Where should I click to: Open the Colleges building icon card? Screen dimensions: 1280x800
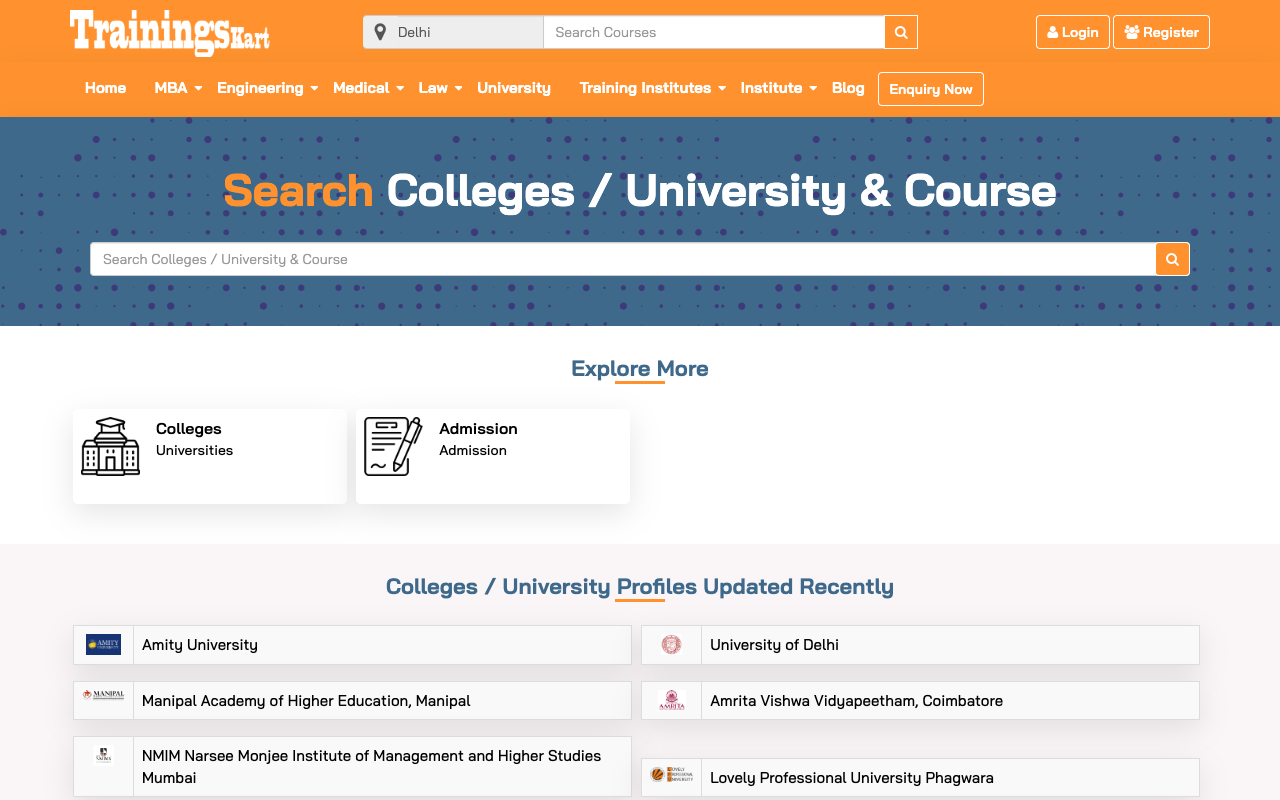(111, 446)
